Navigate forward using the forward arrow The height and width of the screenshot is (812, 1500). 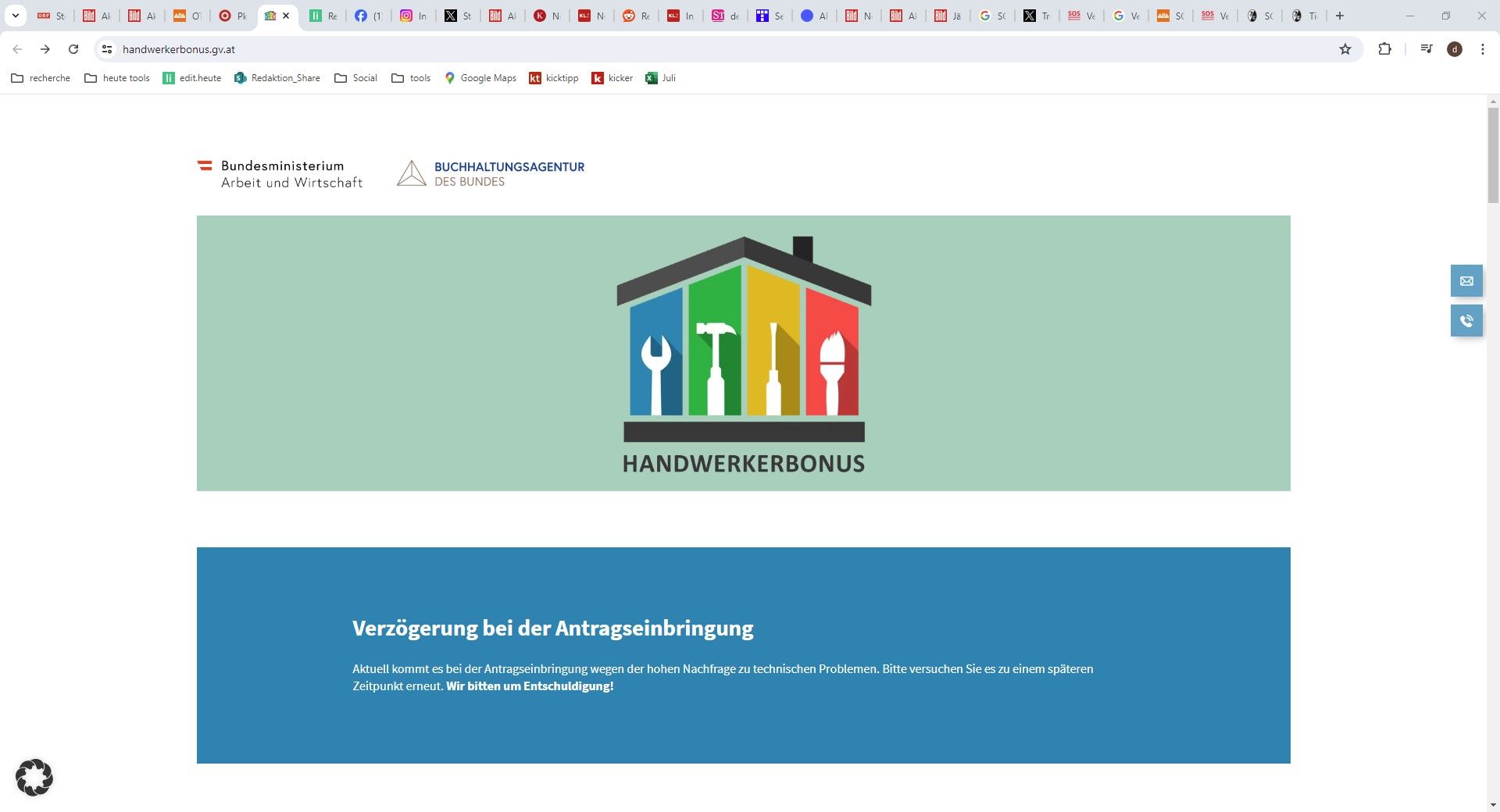click(x=45, y=48)
